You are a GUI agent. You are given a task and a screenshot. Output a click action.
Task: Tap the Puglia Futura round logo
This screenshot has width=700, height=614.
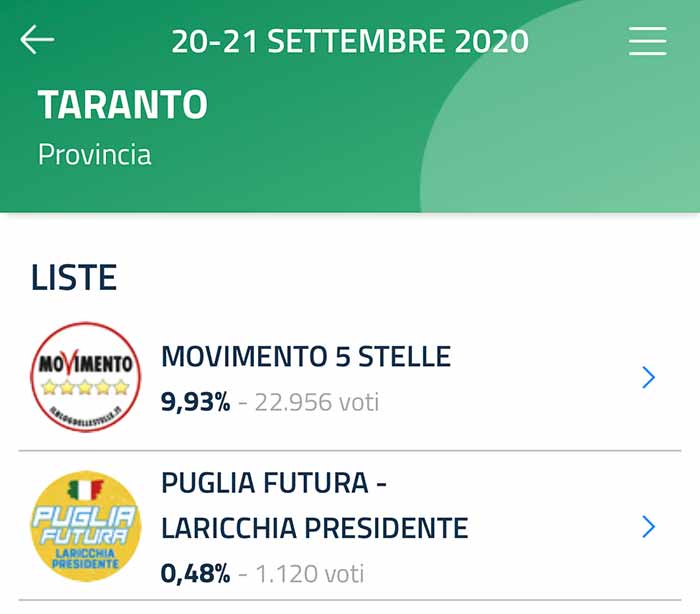tap(86, 526)
